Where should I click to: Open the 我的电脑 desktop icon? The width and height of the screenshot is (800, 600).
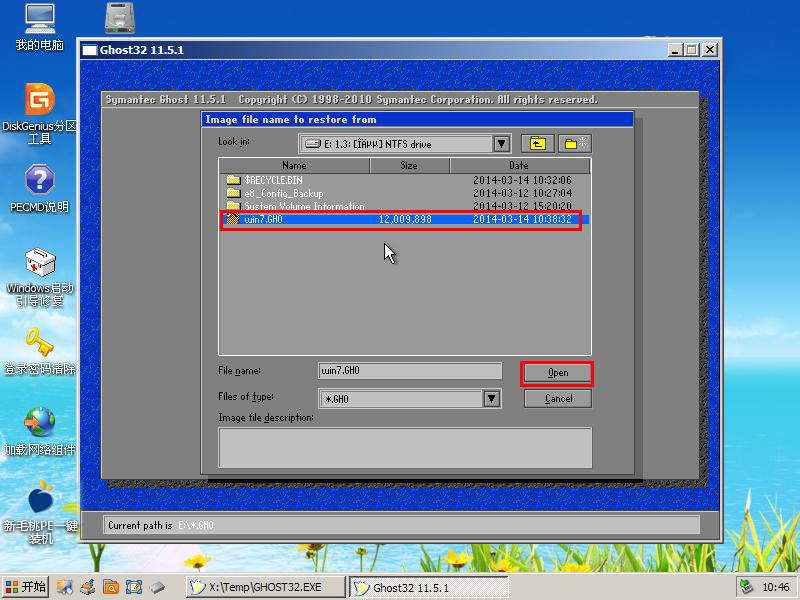coord(39,27)
